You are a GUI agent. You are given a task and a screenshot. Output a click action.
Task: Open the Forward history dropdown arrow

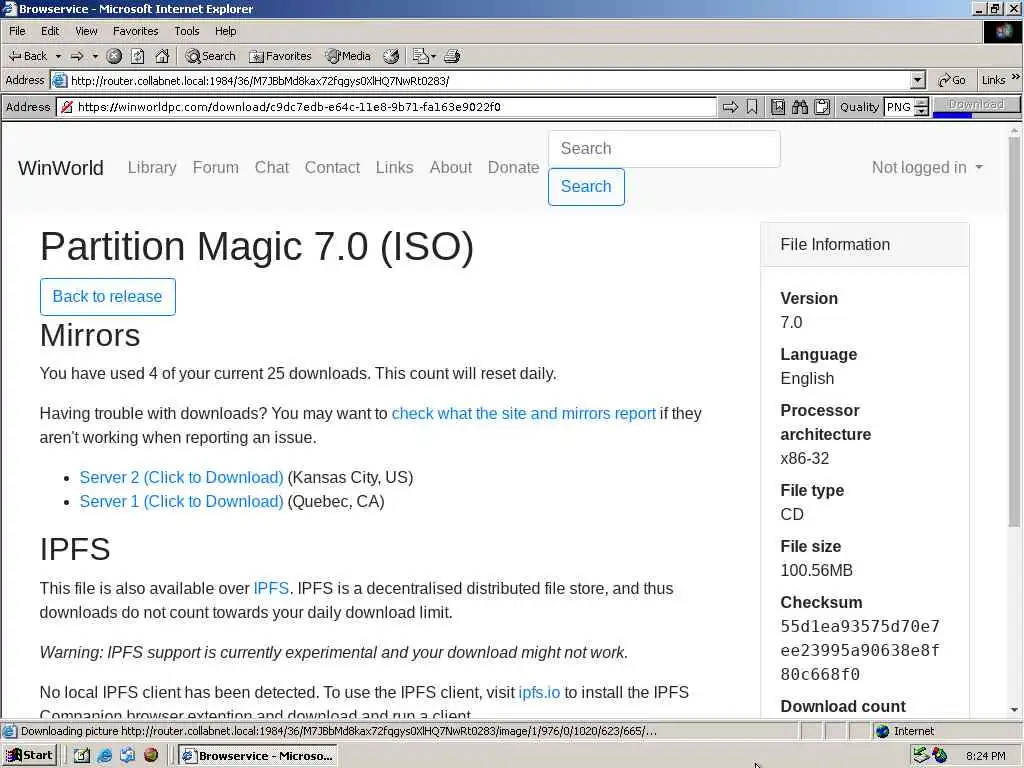[95, 56]
